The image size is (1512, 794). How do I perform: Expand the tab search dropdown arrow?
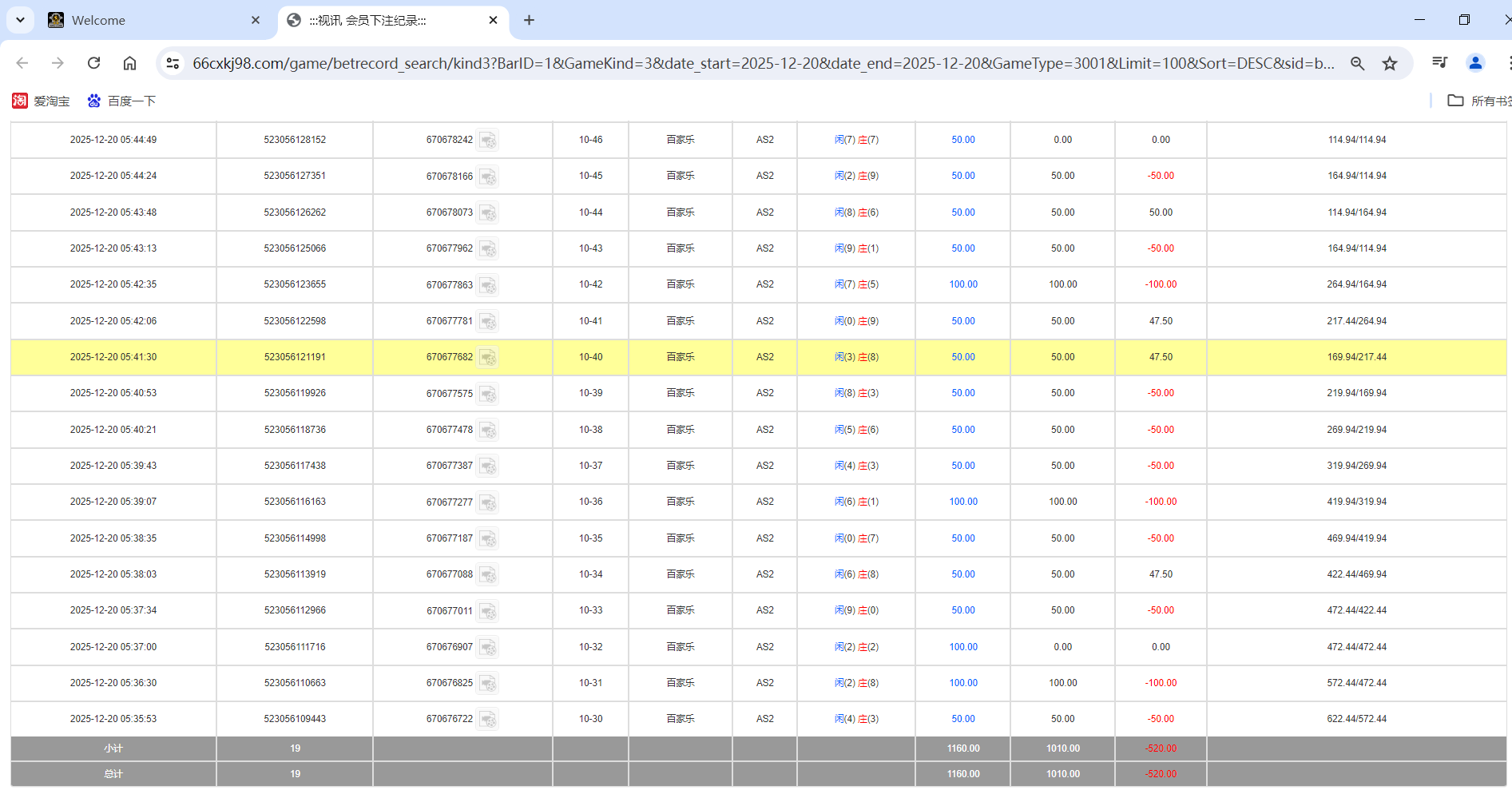(x=20, y=20)
